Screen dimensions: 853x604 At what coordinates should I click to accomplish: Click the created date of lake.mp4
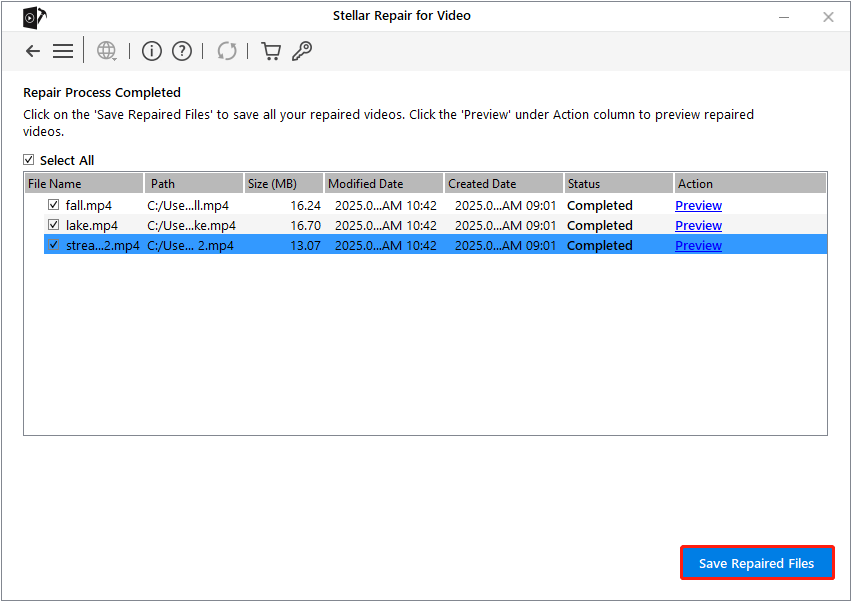tap(505, 225)
